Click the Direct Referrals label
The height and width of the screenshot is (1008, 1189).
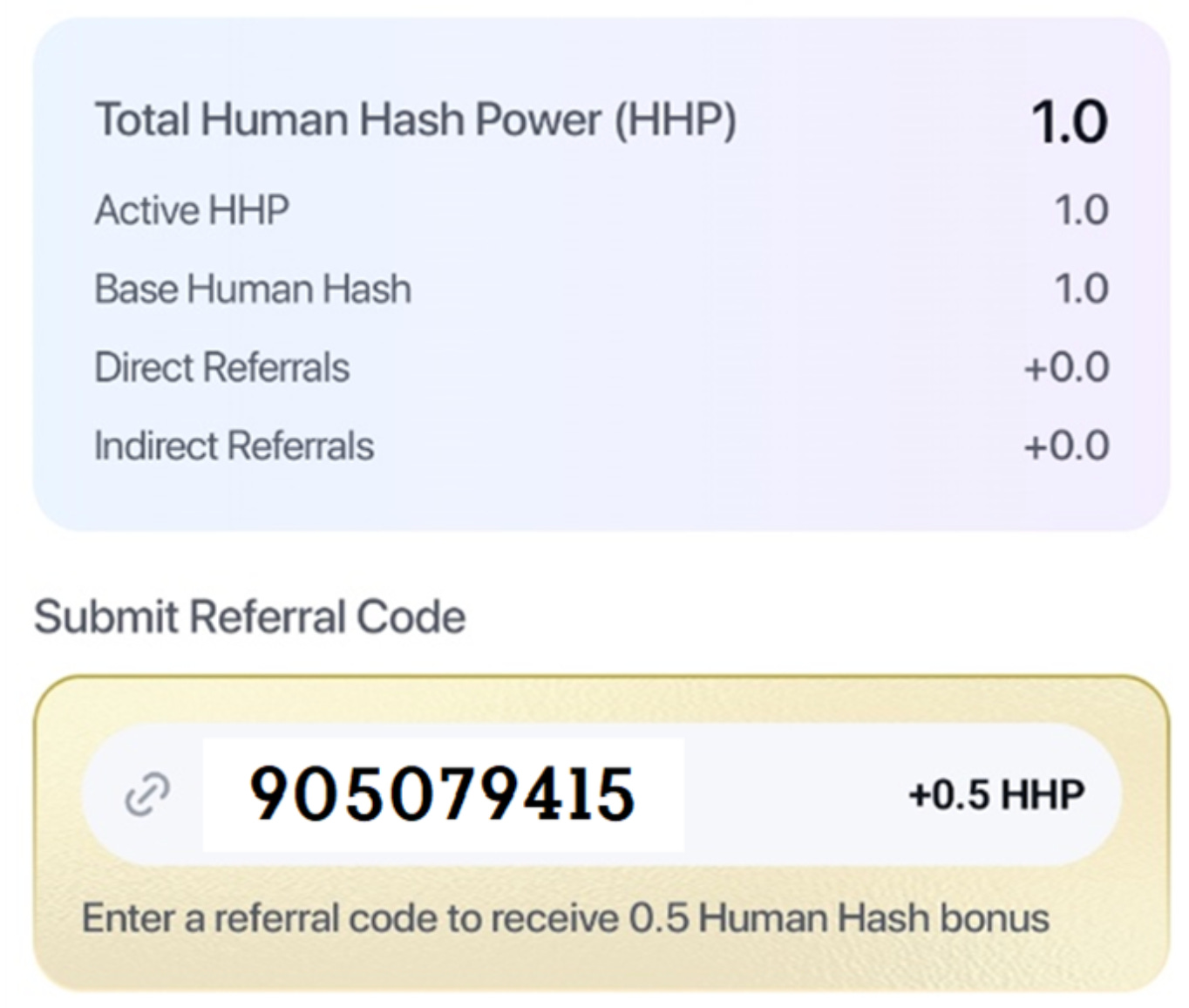(x=221, y=367)
